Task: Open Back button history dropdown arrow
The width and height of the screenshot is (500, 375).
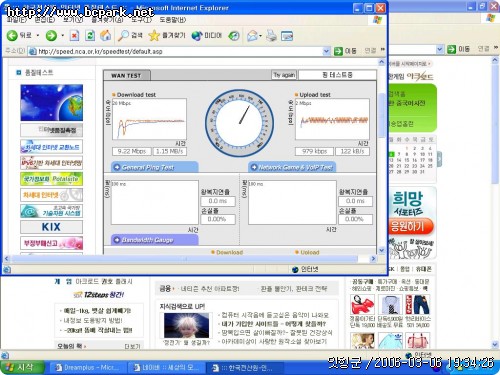Action: pyautogui.click(x=38, y=35)
